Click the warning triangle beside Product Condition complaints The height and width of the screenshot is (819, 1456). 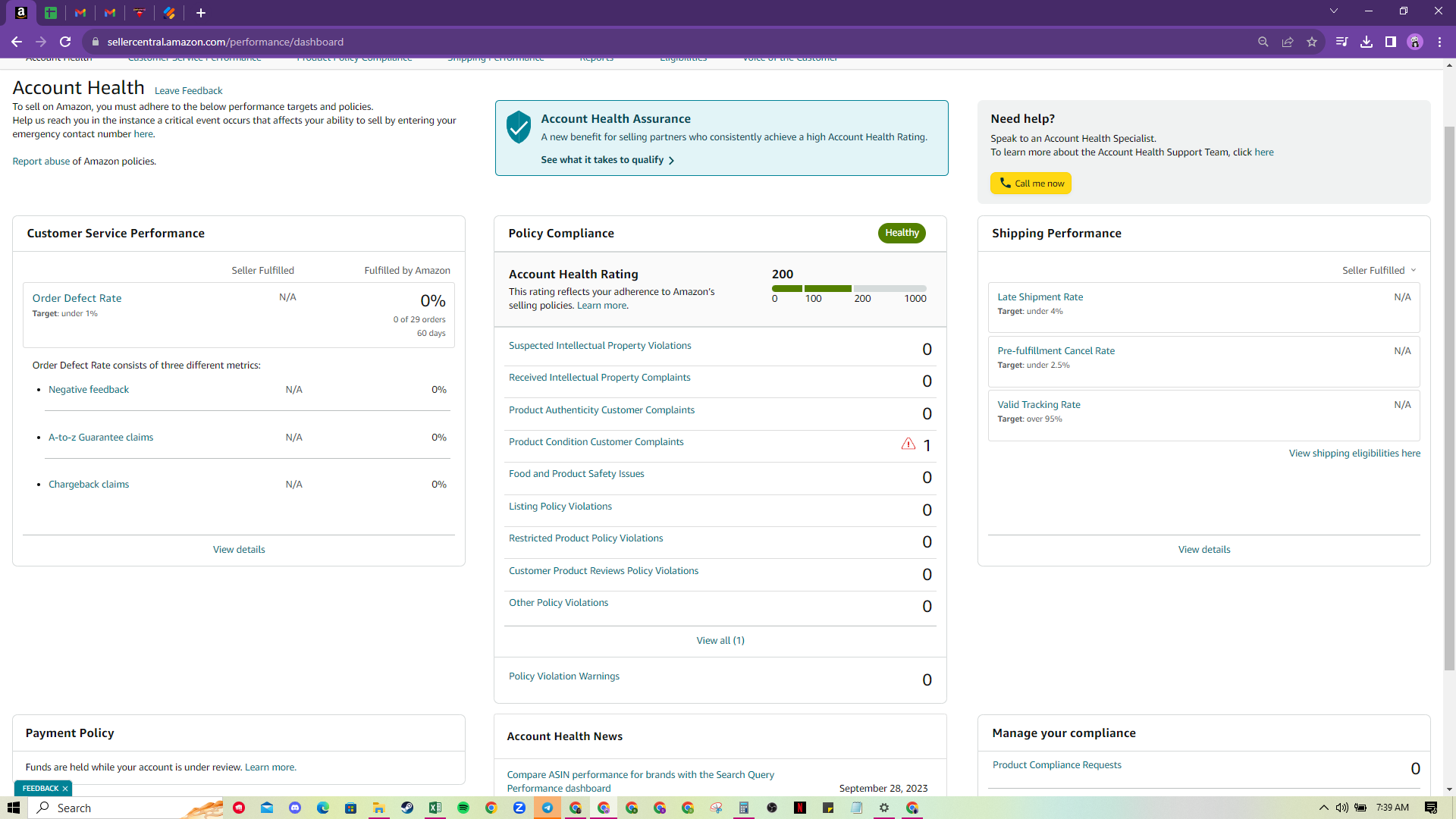[x=908, y=444]
